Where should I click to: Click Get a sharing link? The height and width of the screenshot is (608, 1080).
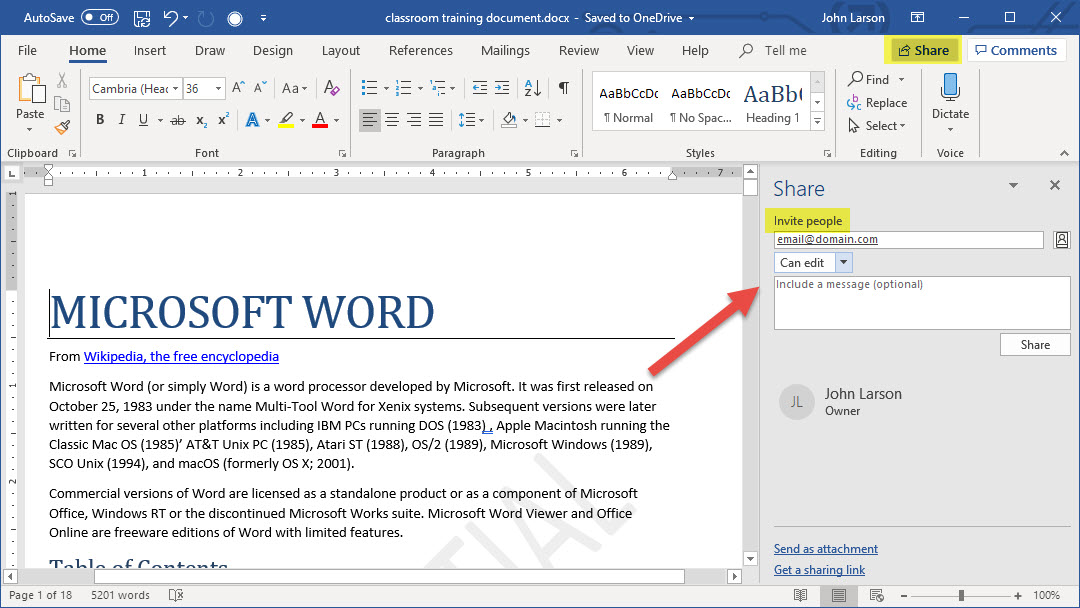pyautogui.click(x=819, y=570)
